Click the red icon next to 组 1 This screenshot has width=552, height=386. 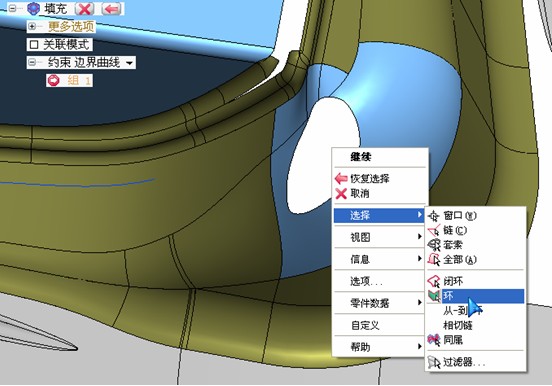pyautogui.click(x=54, y=80)
